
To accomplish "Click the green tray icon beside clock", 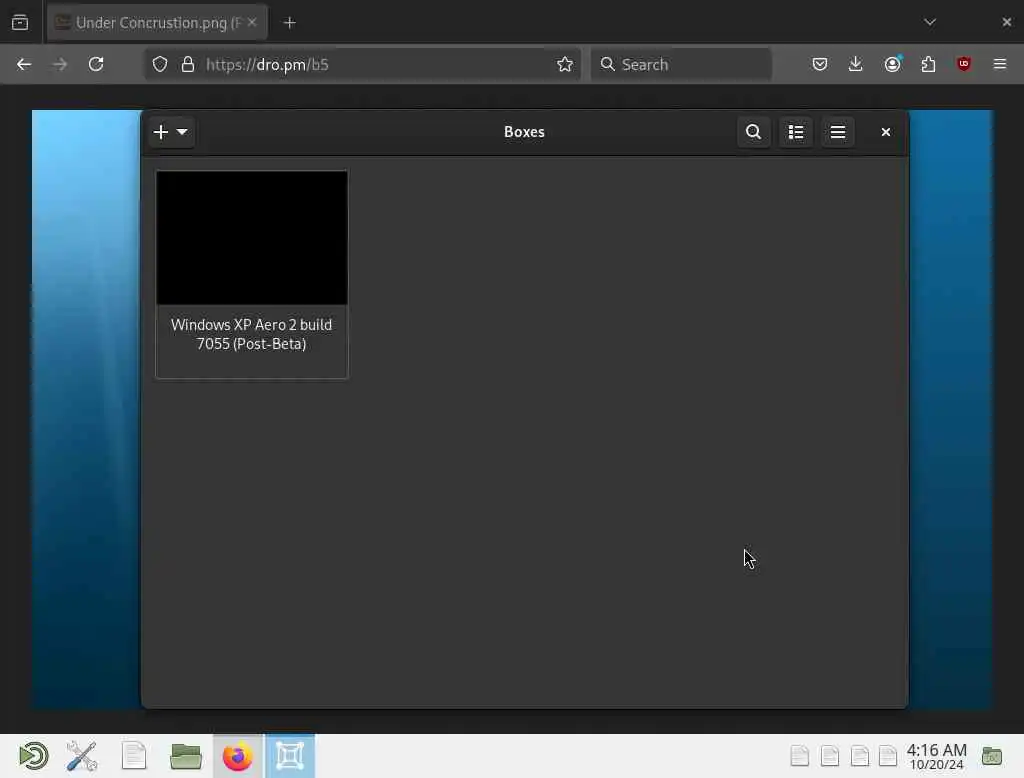I will click(991, 756).
